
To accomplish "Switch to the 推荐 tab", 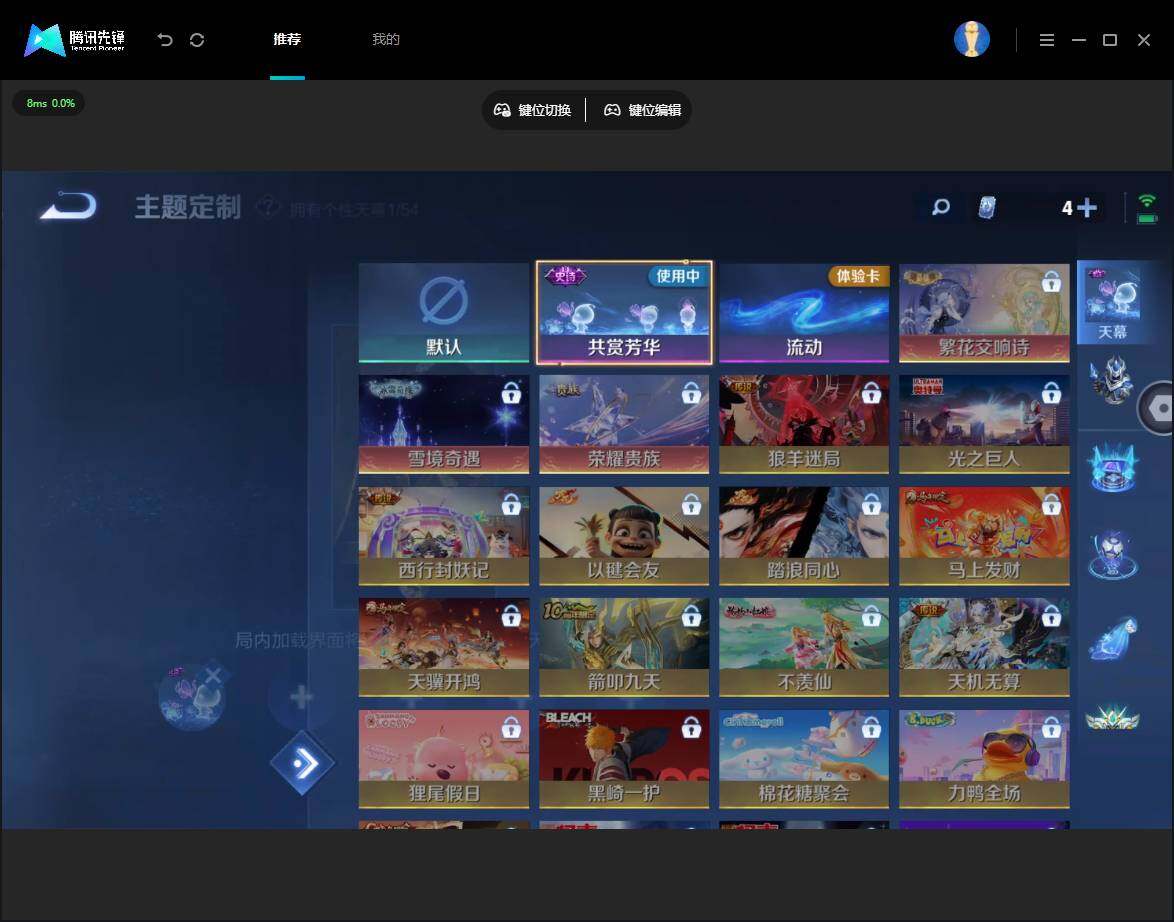I will tap(287, 39).
